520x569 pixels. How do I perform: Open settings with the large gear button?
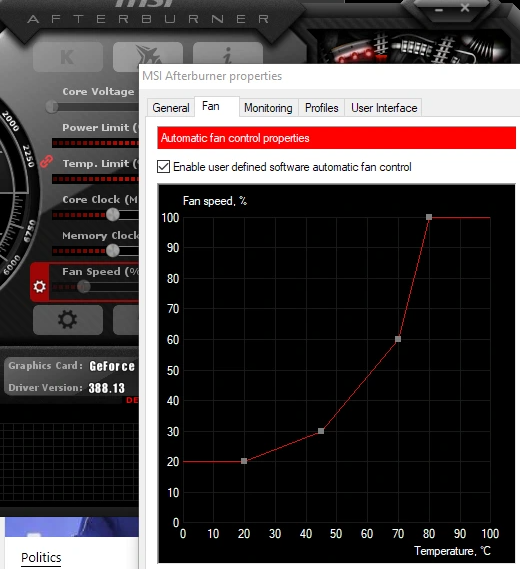pos(68,320)
